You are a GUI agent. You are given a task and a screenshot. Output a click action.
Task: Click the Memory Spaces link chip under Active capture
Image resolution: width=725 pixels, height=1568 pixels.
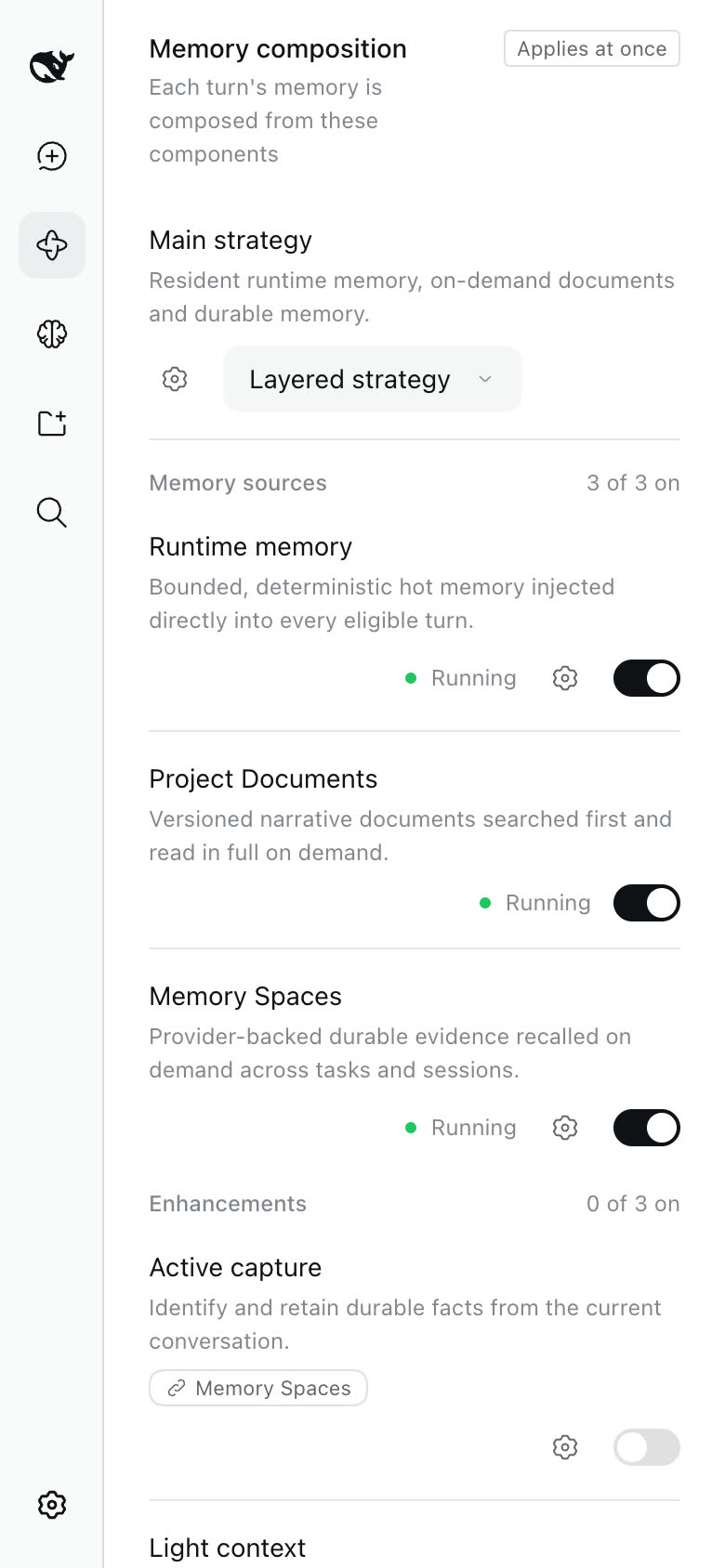[258, 1388]
